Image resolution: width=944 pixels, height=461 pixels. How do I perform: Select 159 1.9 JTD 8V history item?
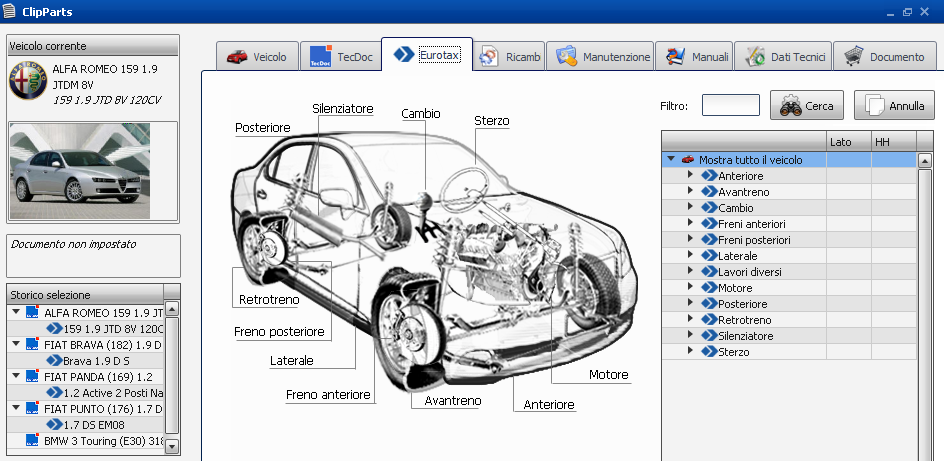tap(113, 329)
